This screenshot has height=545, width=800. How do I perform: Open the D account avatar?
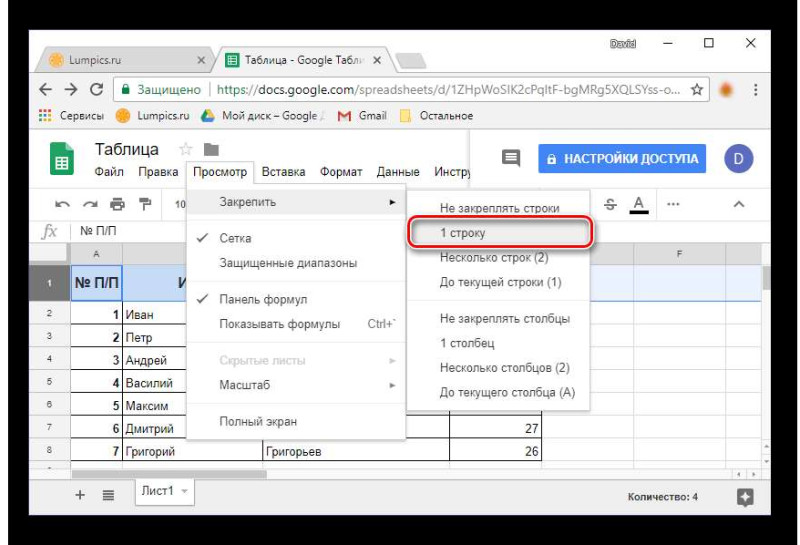coord(738,159)
